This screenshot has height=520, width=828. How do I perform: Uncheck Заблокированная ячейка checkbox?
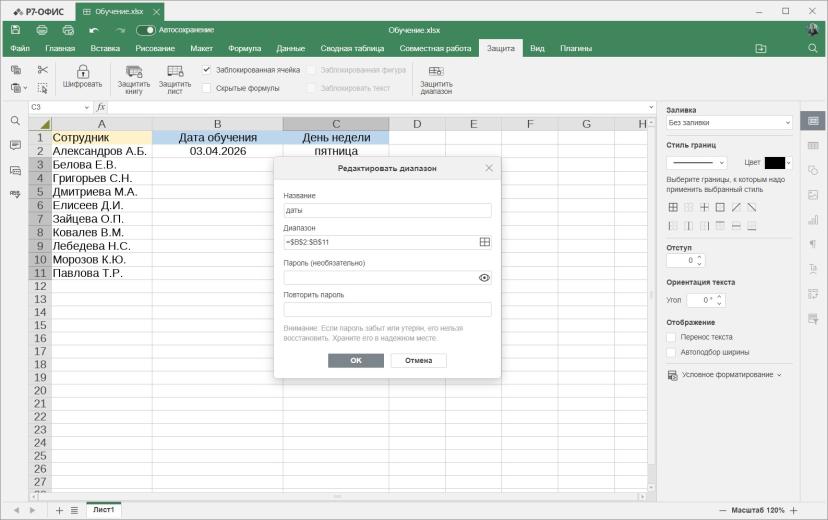[207, 70]
